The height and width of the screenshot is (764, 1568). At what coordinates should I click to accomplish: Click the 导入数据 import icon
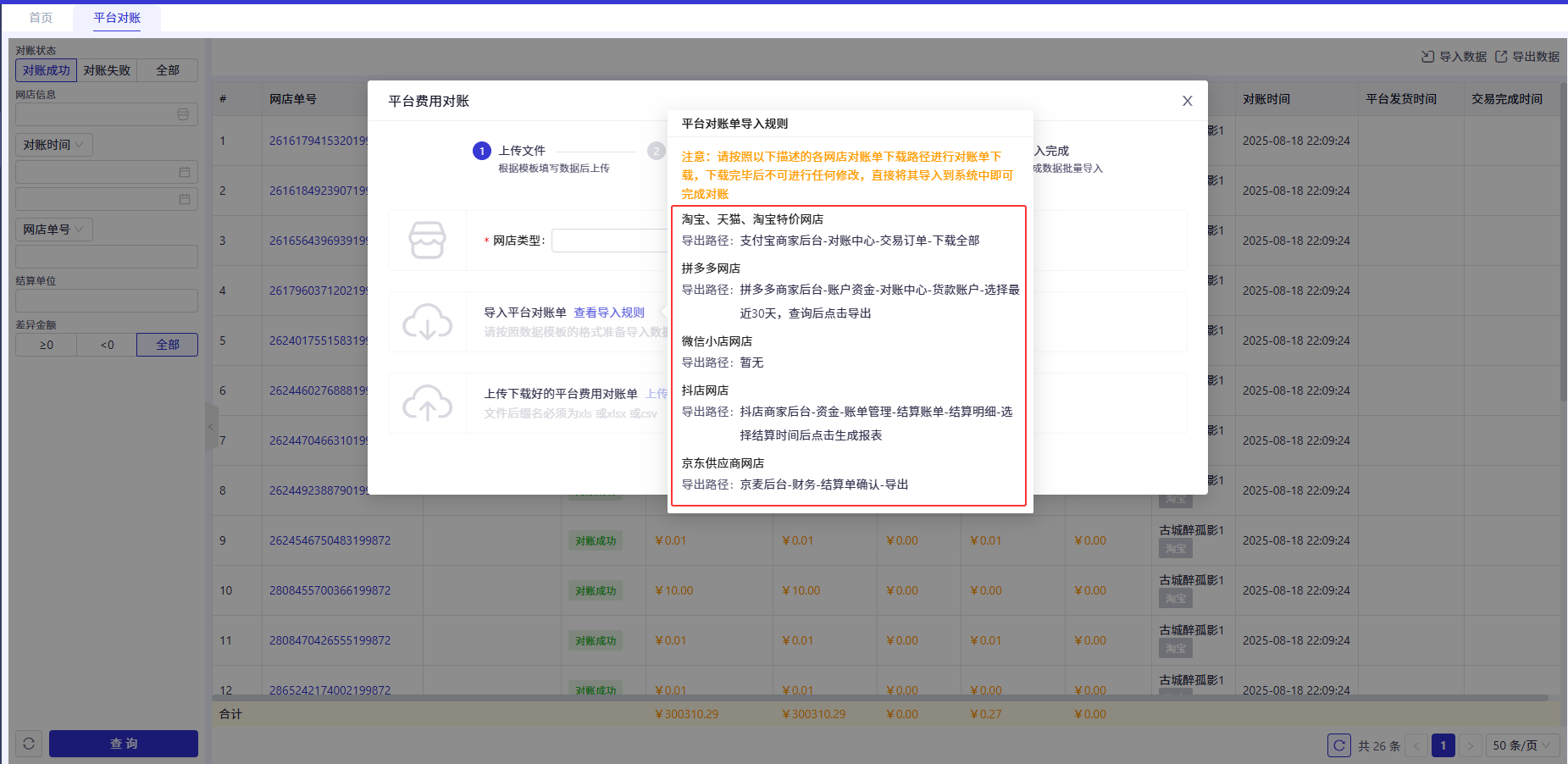[1427, 57]
